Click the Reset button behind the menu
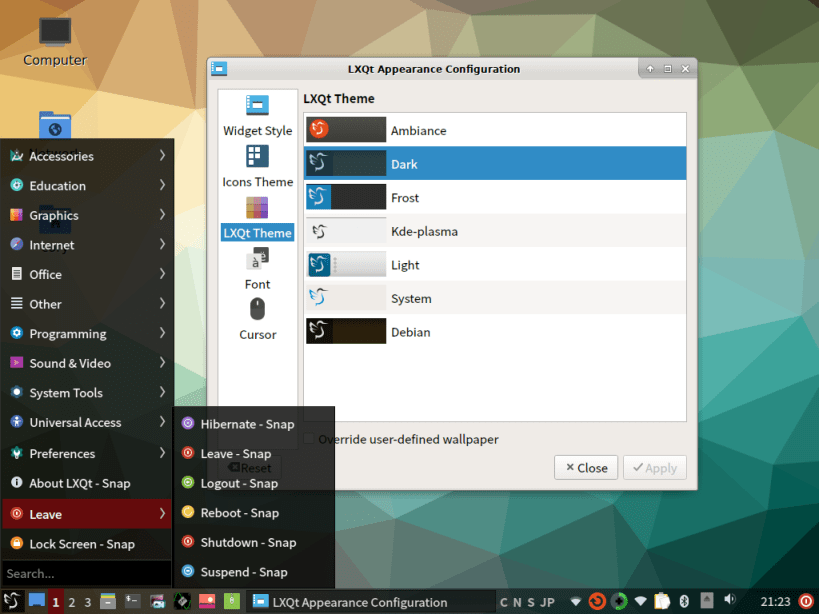The width and height of the screenshot is (819, 614). pos(252,468)
